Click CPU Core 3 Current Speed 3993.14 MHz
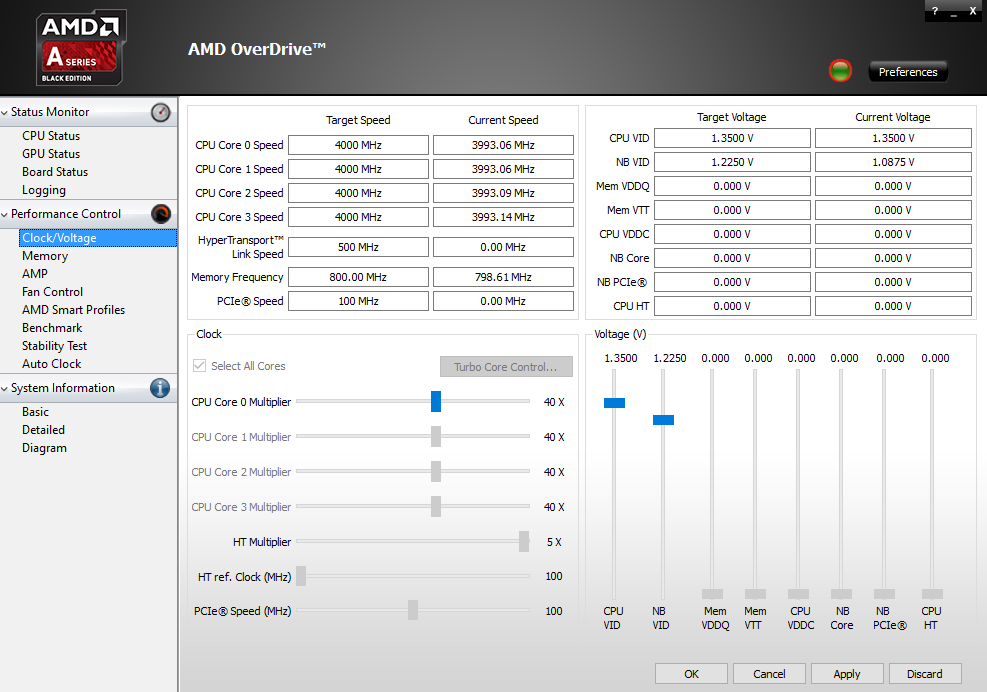Image resolution: width=987 pixels, height=692 pixels. tap(503, 217)
